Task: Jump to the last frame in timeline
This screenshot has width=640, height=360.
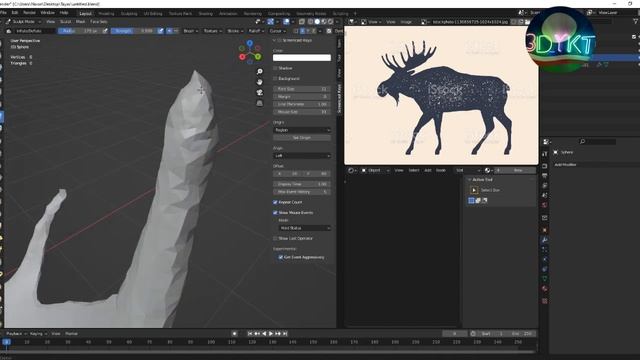Action: pyautogui.click(x=285, y=334)
